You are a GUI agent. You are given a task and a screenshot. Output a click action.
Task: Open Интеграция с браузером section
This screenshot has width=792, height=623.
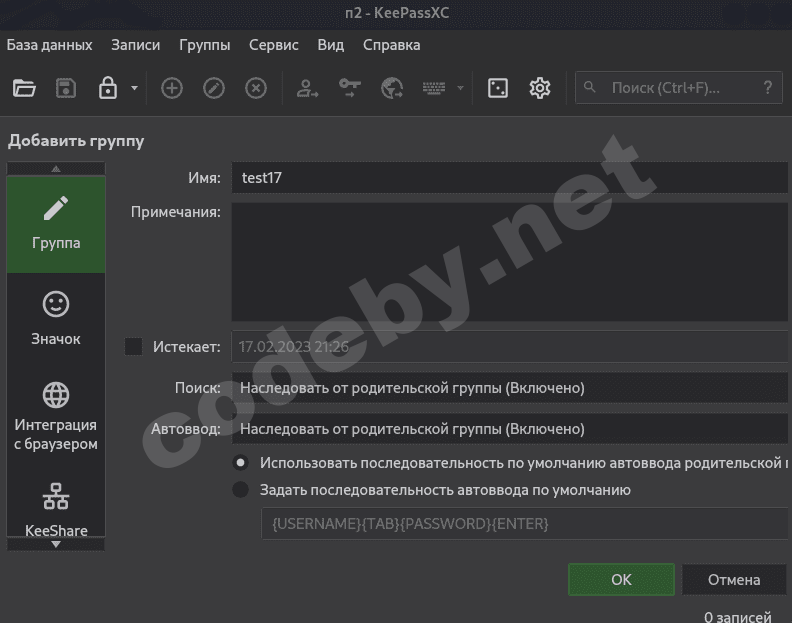click(x=56, y=416)
